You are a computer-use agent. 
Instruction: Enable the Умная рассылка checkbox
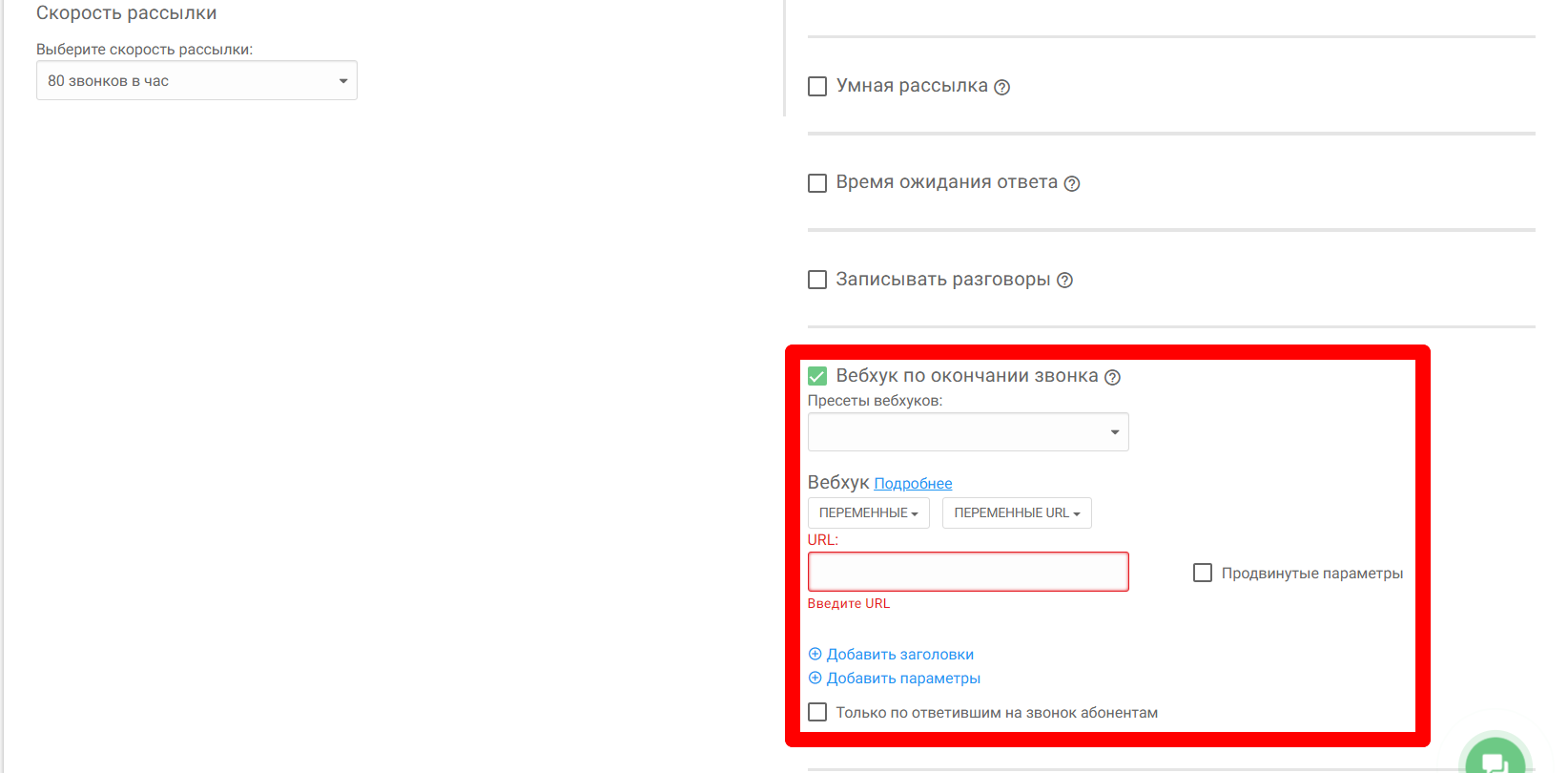(817, 87)
